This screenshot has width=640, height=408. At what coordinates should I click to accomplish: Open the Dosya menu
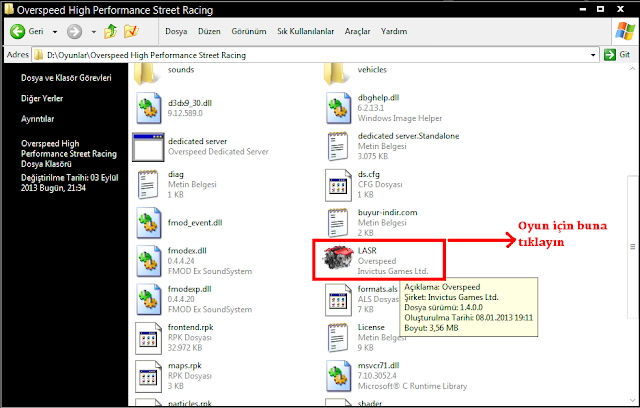176,31
